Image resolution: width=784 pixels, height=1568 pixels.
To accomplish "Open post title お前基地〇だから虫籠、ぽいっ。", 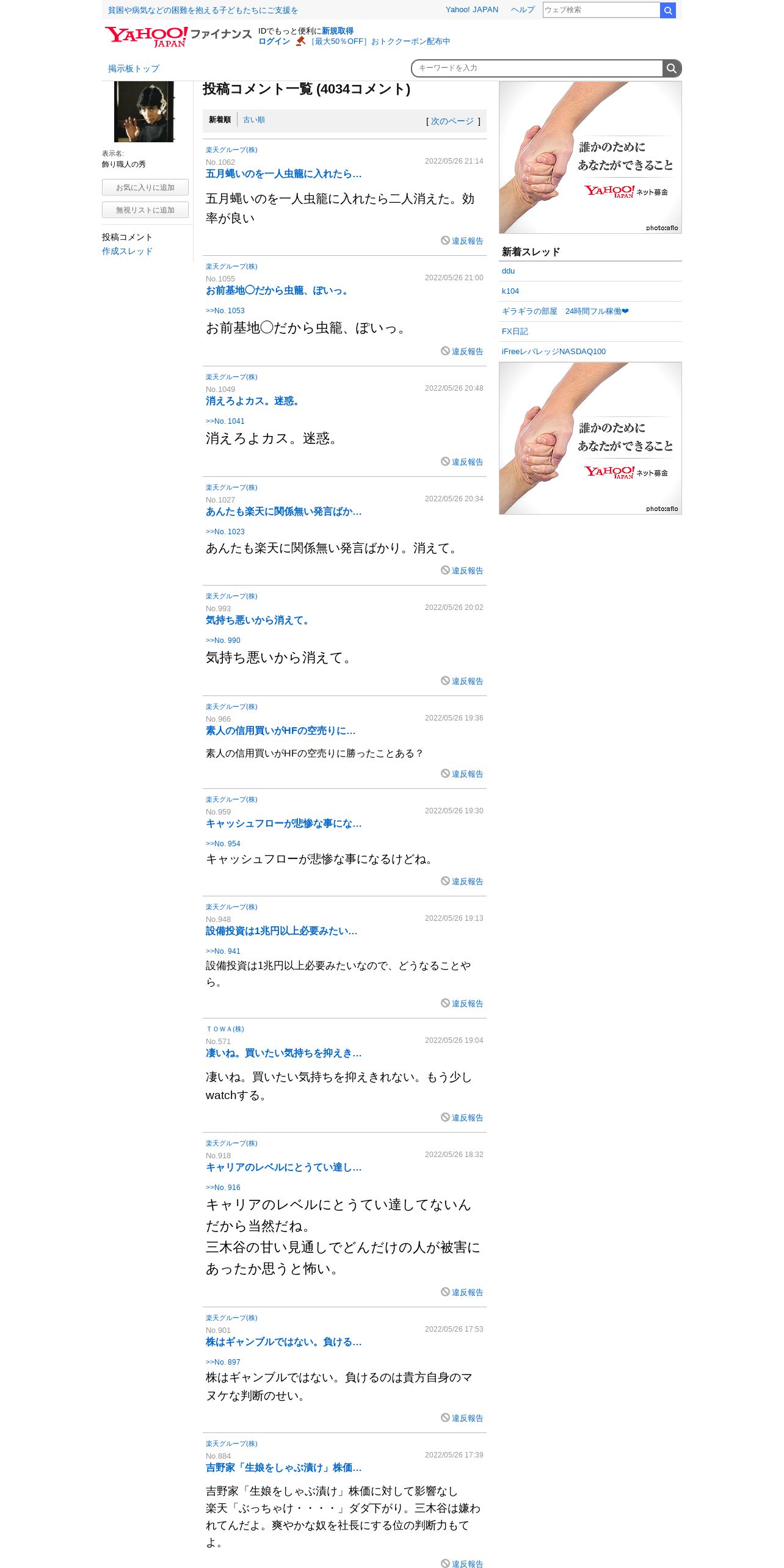I will (278, 291).
